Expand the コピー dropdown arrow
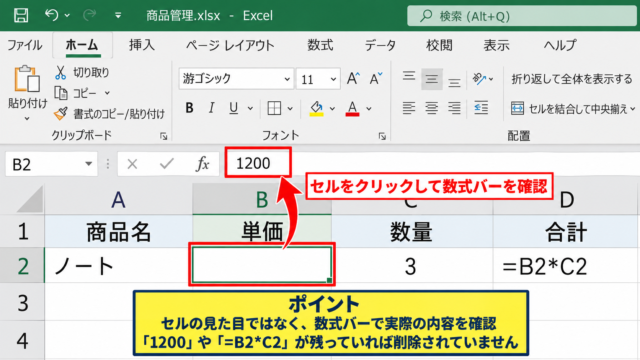 tap(107, 93)
